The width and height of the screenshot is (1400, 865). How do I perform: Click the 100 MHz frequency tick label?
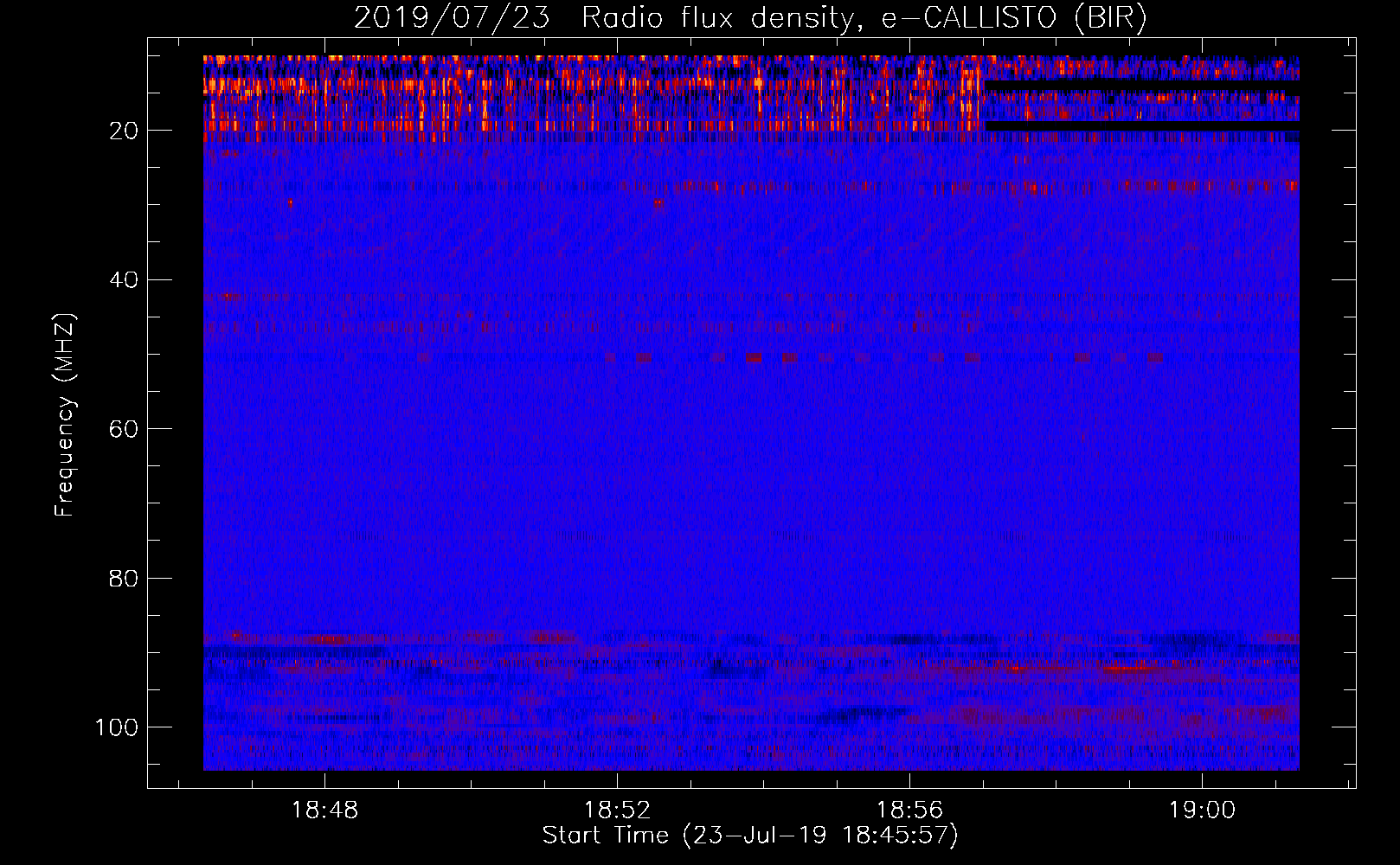[x=117, y=727]
